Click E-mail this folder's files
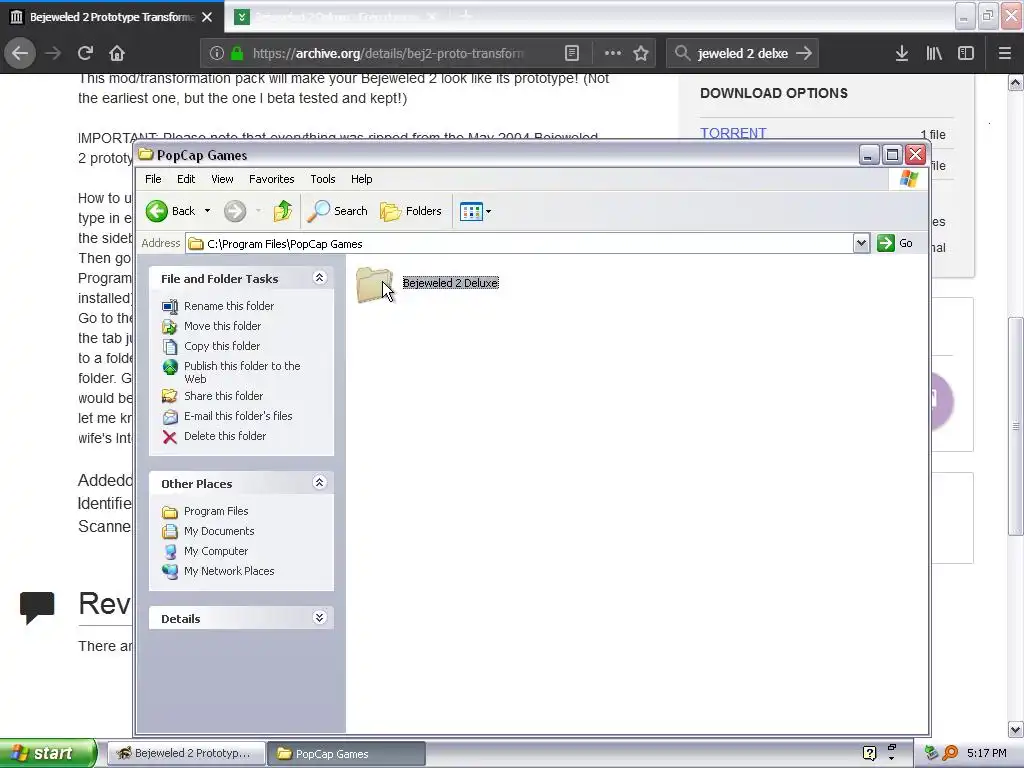This screenshot has height=768, width=1024. point(238,416)
